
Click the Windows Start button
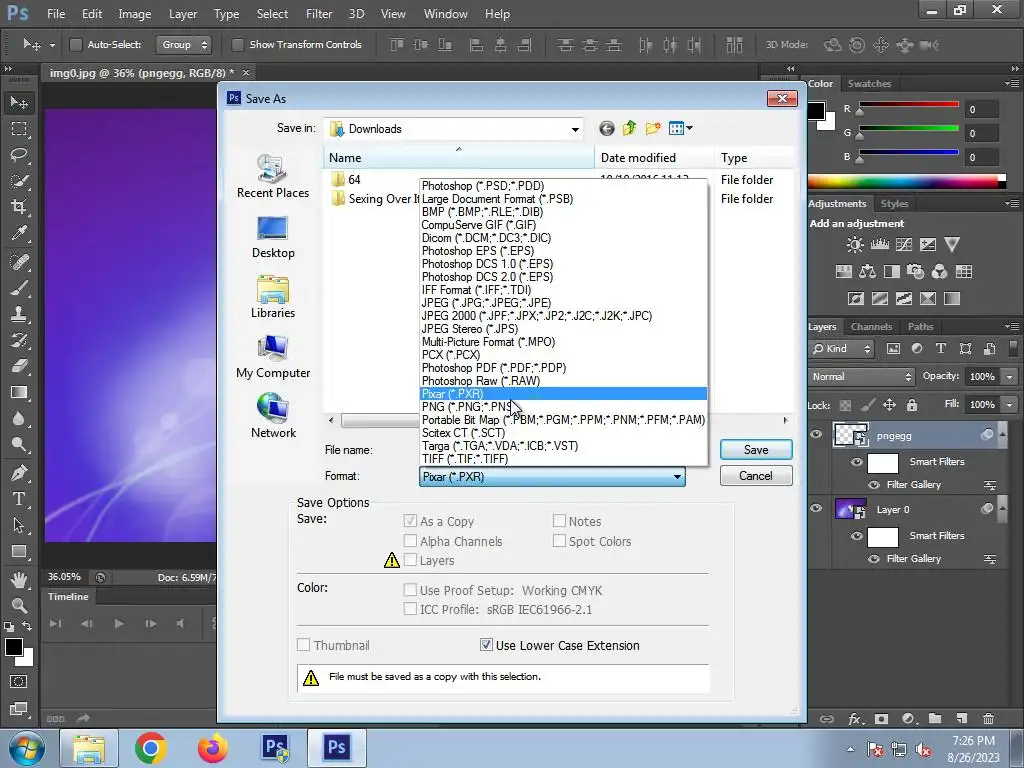(x=26, y=748)
